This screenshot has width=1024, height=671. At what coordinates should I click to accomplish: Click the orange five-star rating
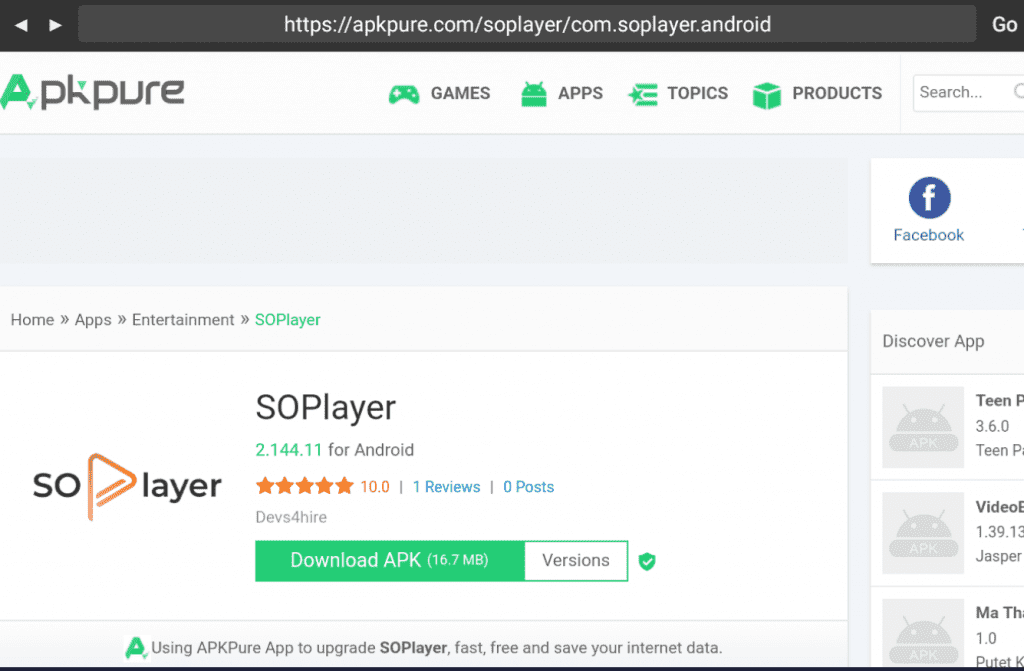[x=304, y=486]
